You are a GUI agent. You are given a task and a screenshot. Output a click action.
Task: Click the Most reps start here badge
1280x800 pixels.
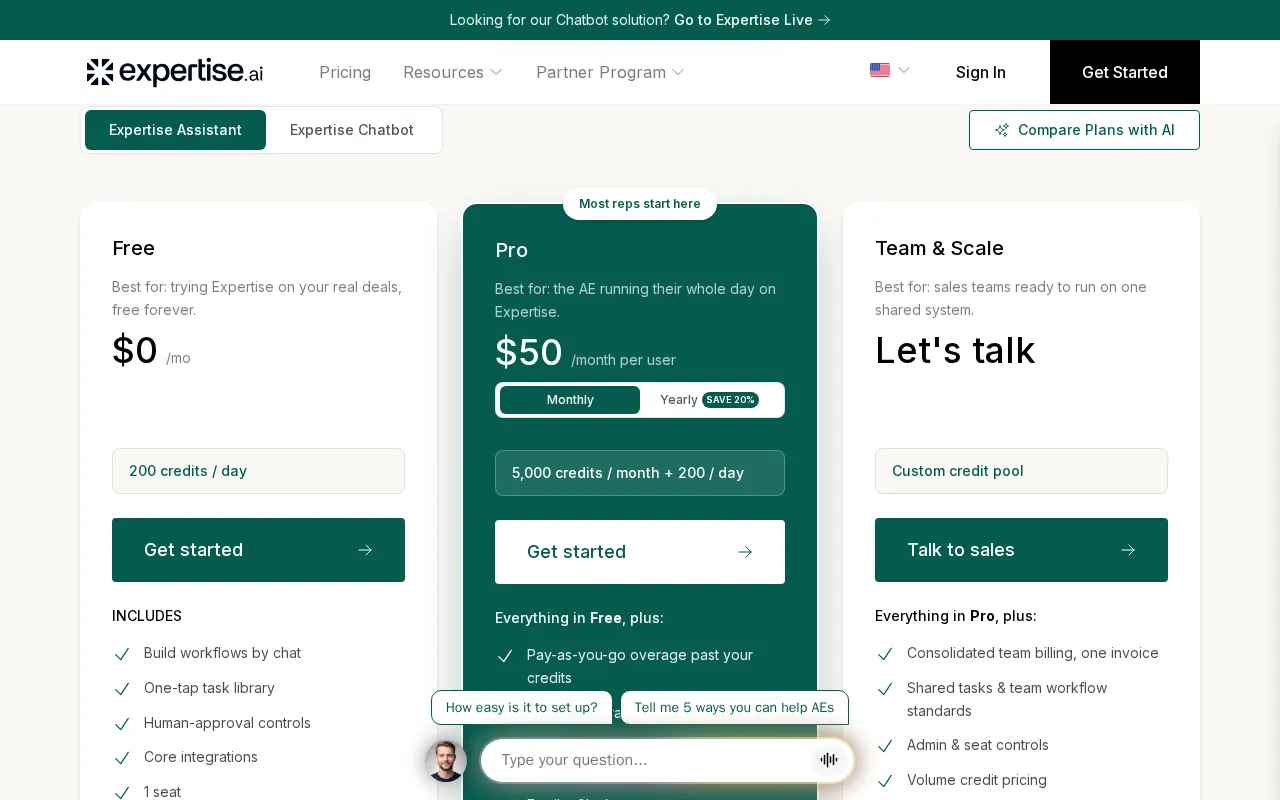(x=640, y=204)
